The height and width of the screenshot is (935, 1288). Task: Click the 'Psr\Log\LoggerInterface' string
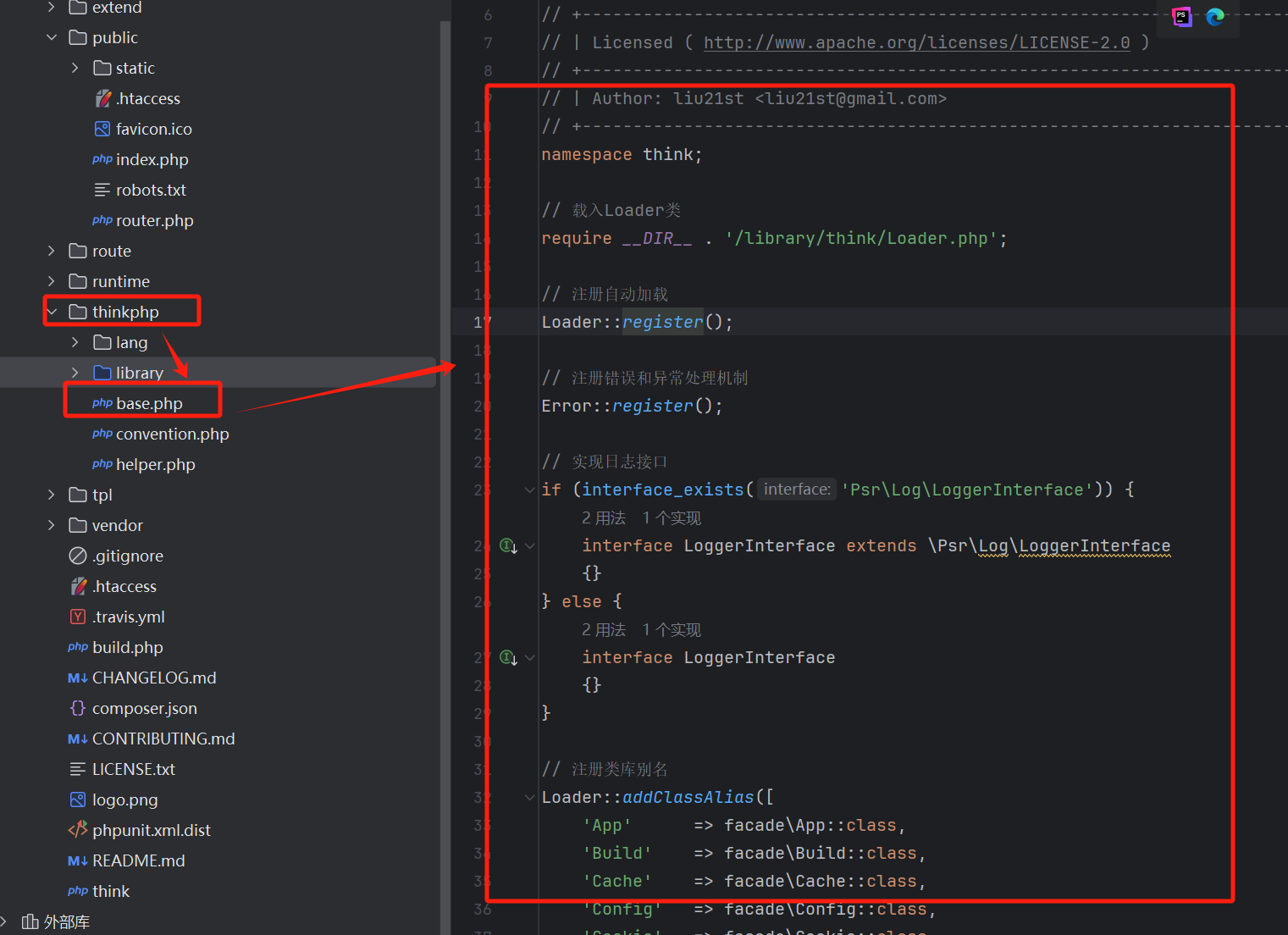pyautogui.click(x=966, y=490)
